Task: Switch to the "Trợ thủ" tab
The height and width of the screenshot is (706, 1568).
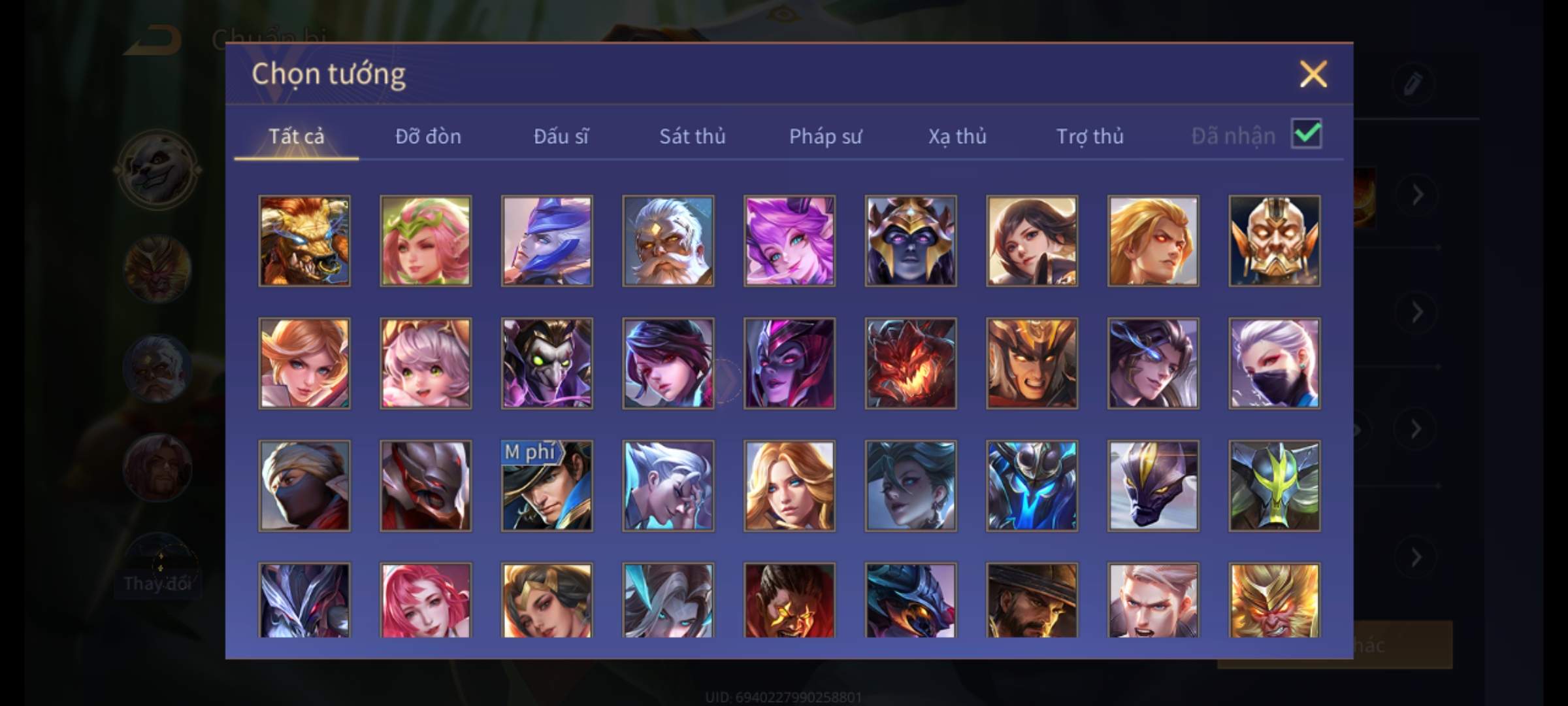Action: pos(1090,136)
